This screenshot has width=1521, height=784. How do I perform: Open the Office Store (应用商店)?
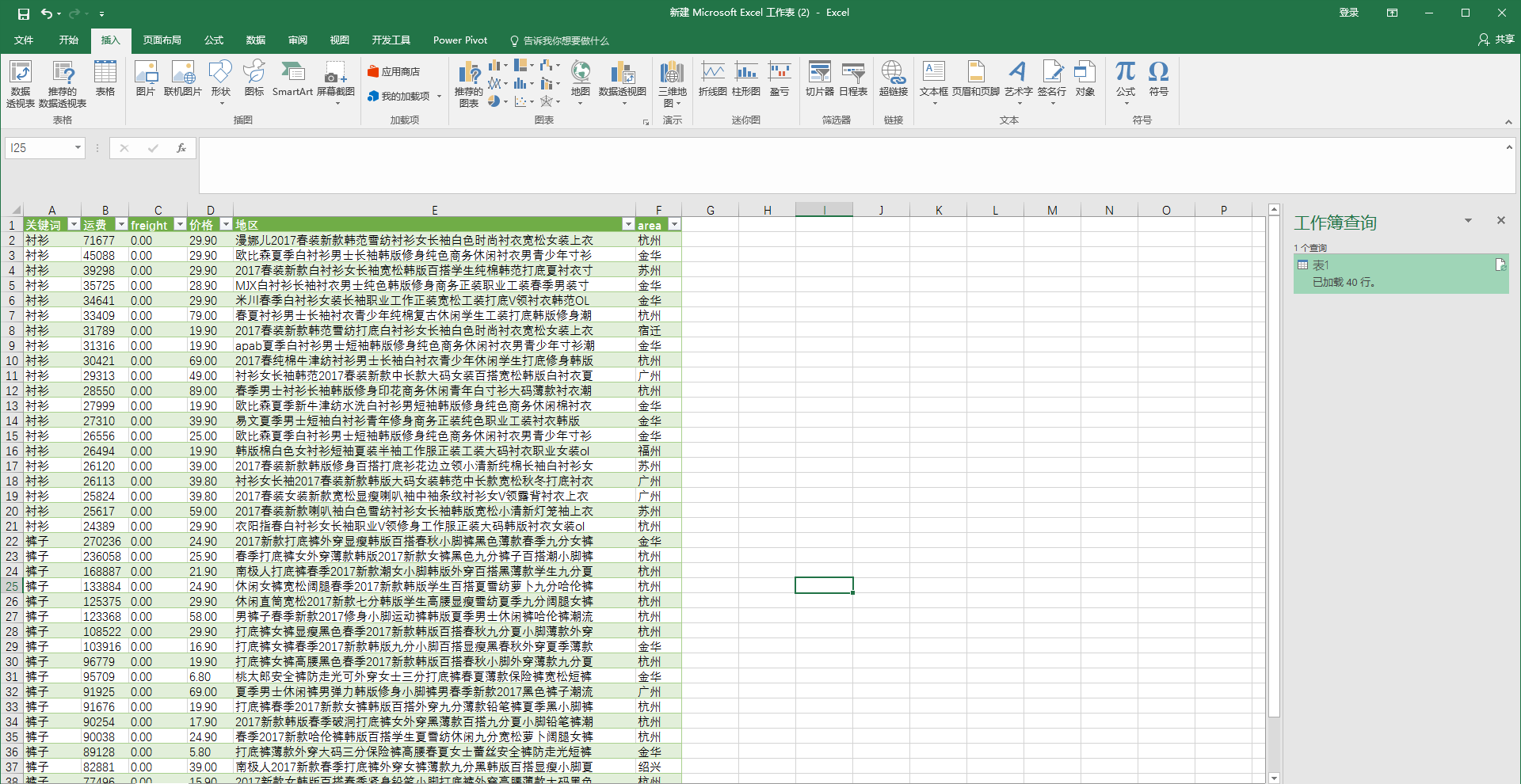394,72
